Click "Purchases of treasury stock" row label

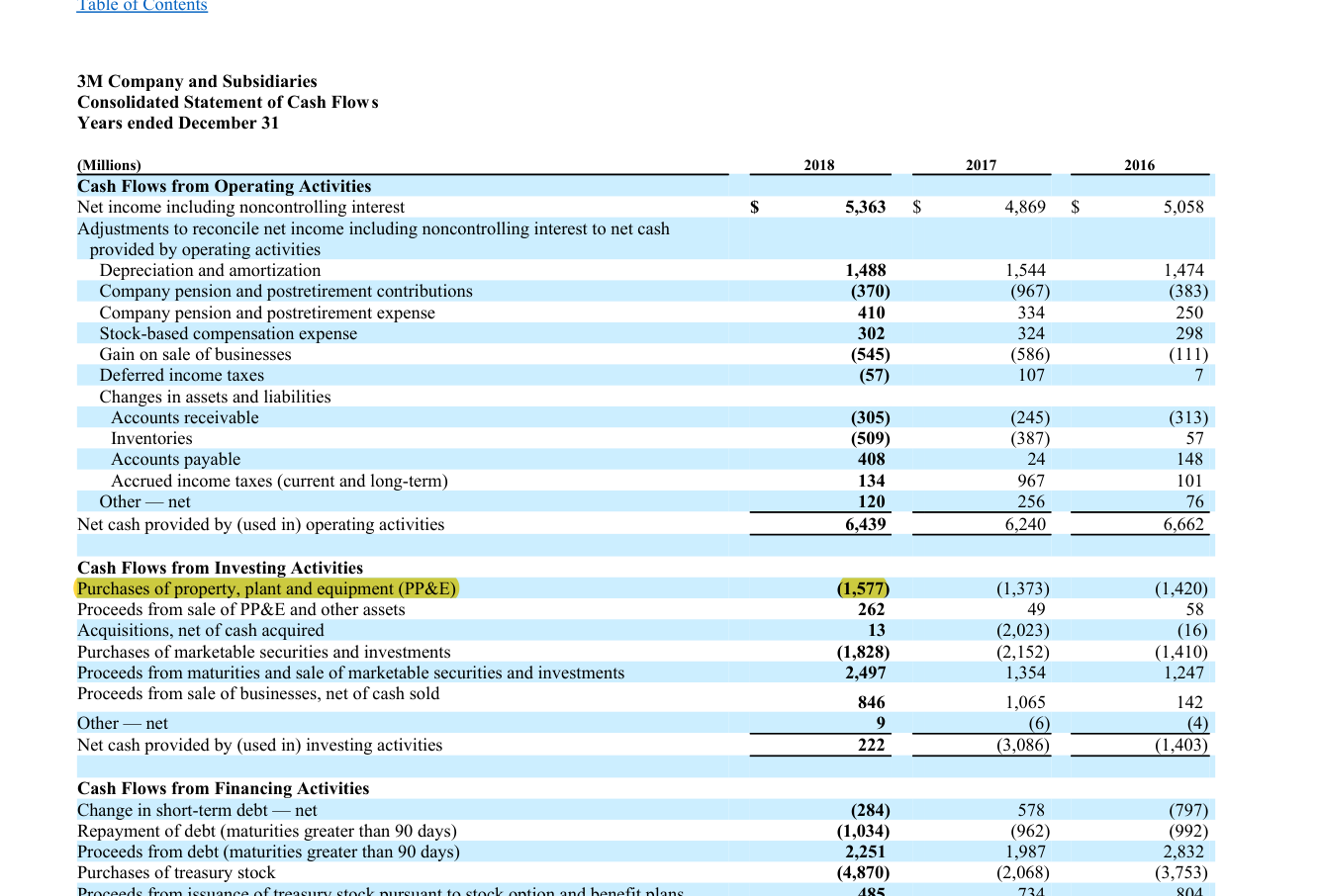click(176, 872)
